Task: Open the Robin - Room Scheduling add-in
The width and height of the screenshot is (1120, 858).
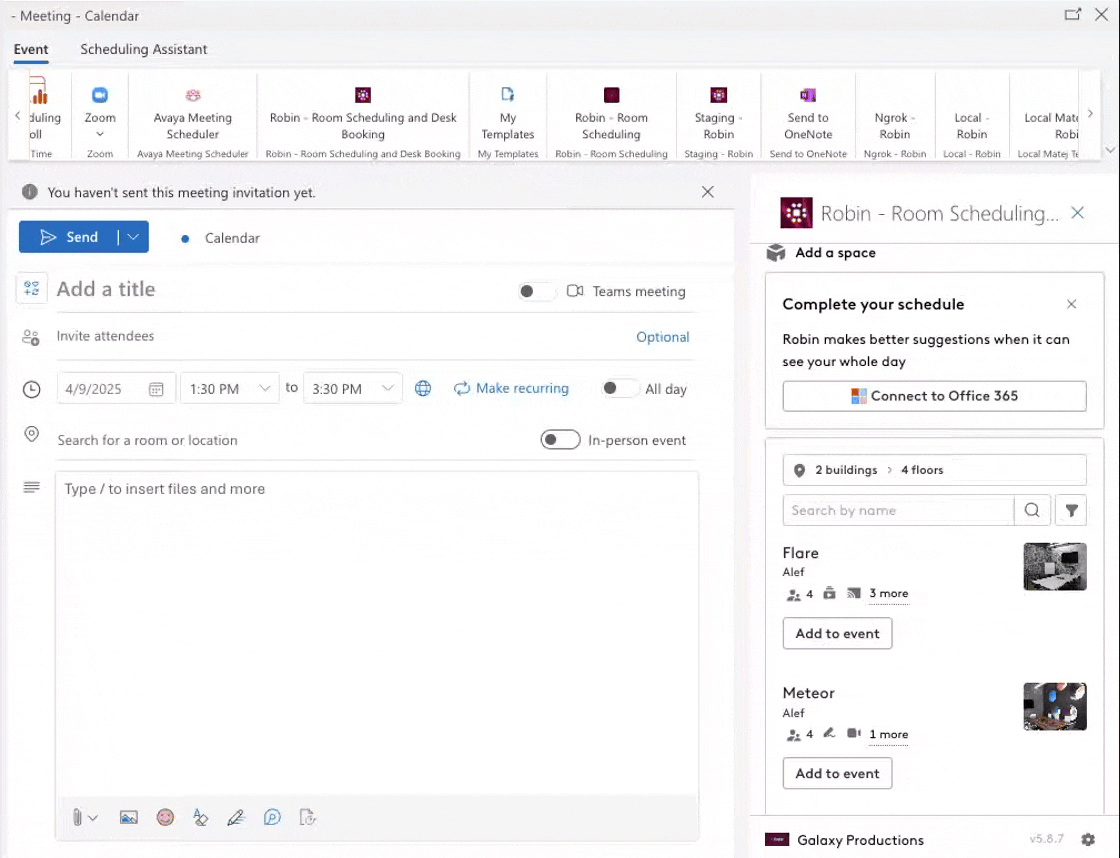Action: point(611,95)
